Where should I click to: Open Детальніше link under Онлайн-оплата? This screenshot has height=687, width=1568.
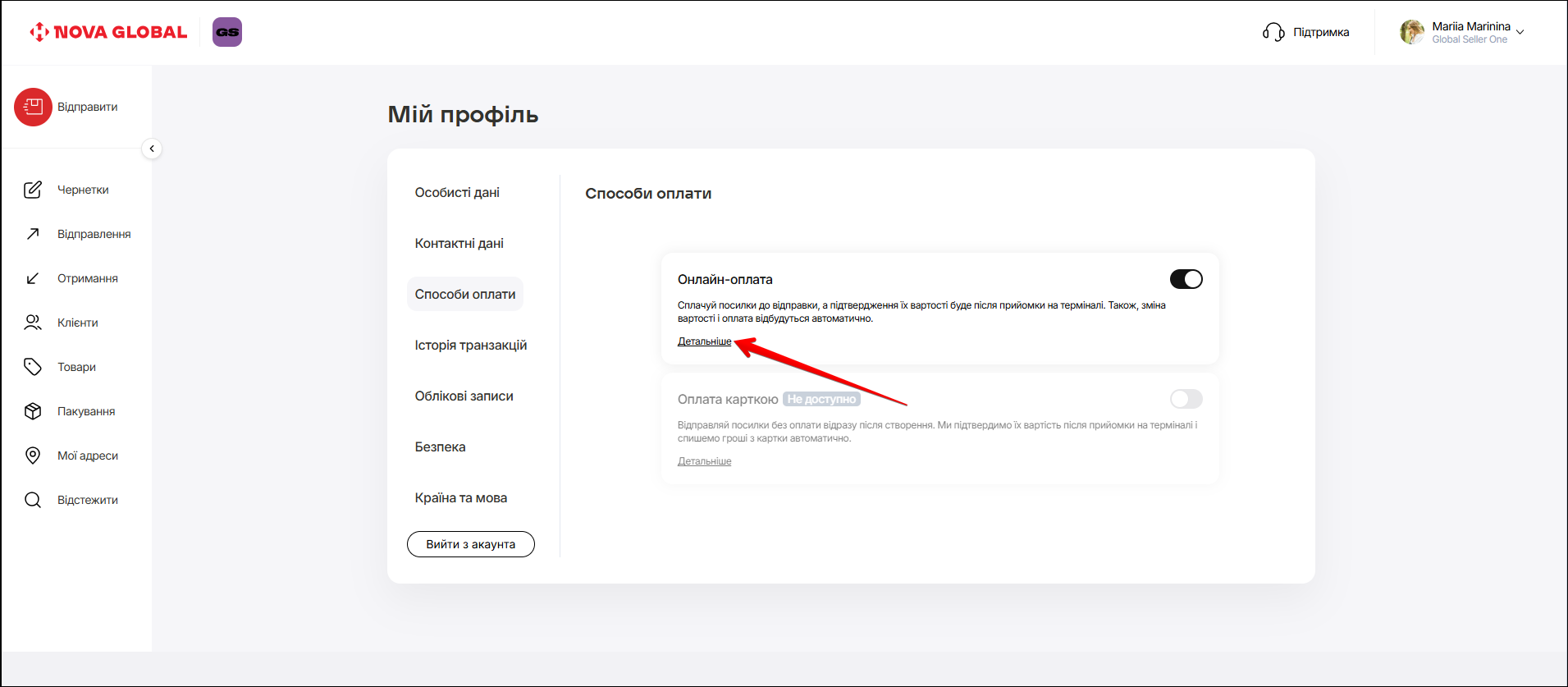click(x=704, y=341)
